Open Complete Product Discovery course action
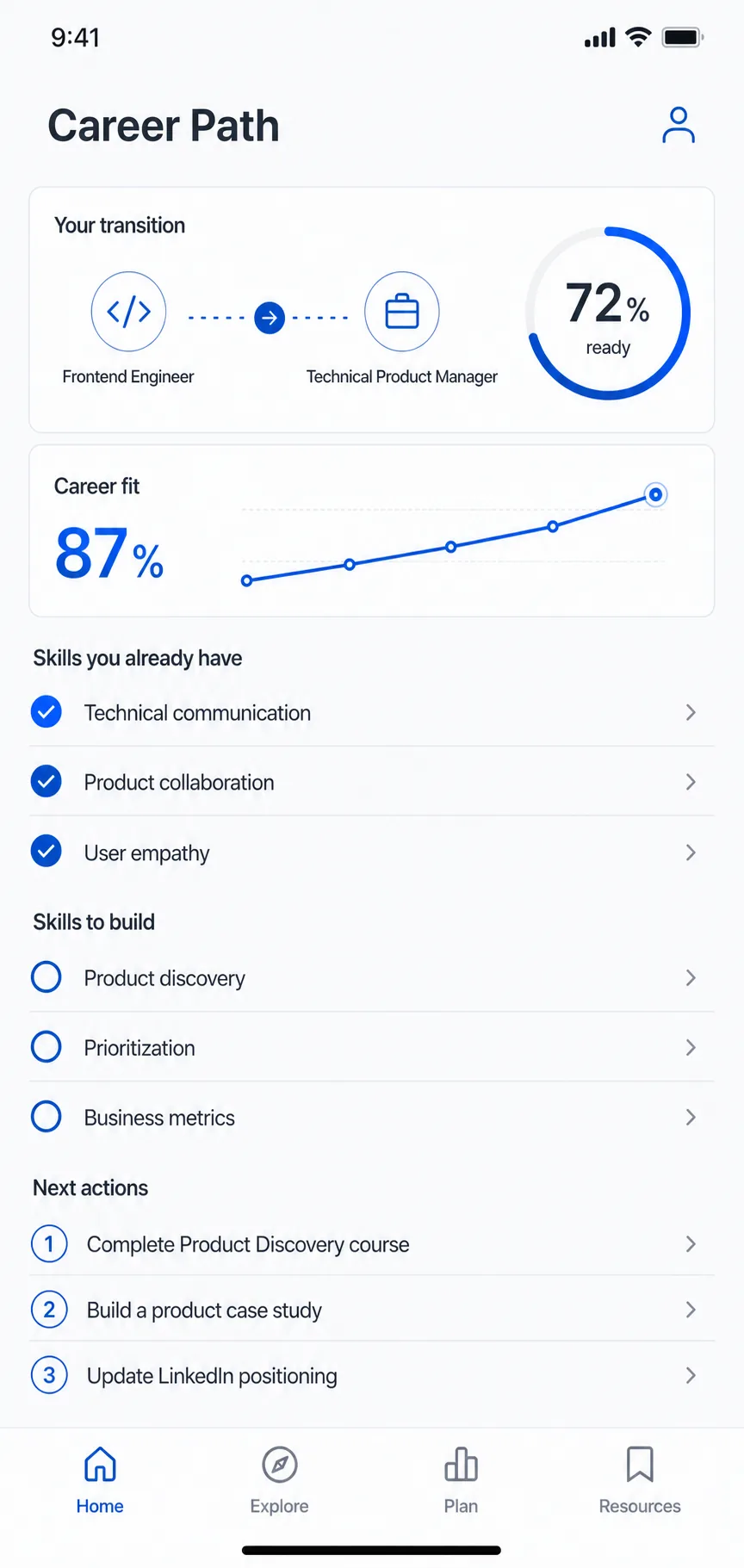This screenshot has height=1568, width=744. coord(372,1243)
